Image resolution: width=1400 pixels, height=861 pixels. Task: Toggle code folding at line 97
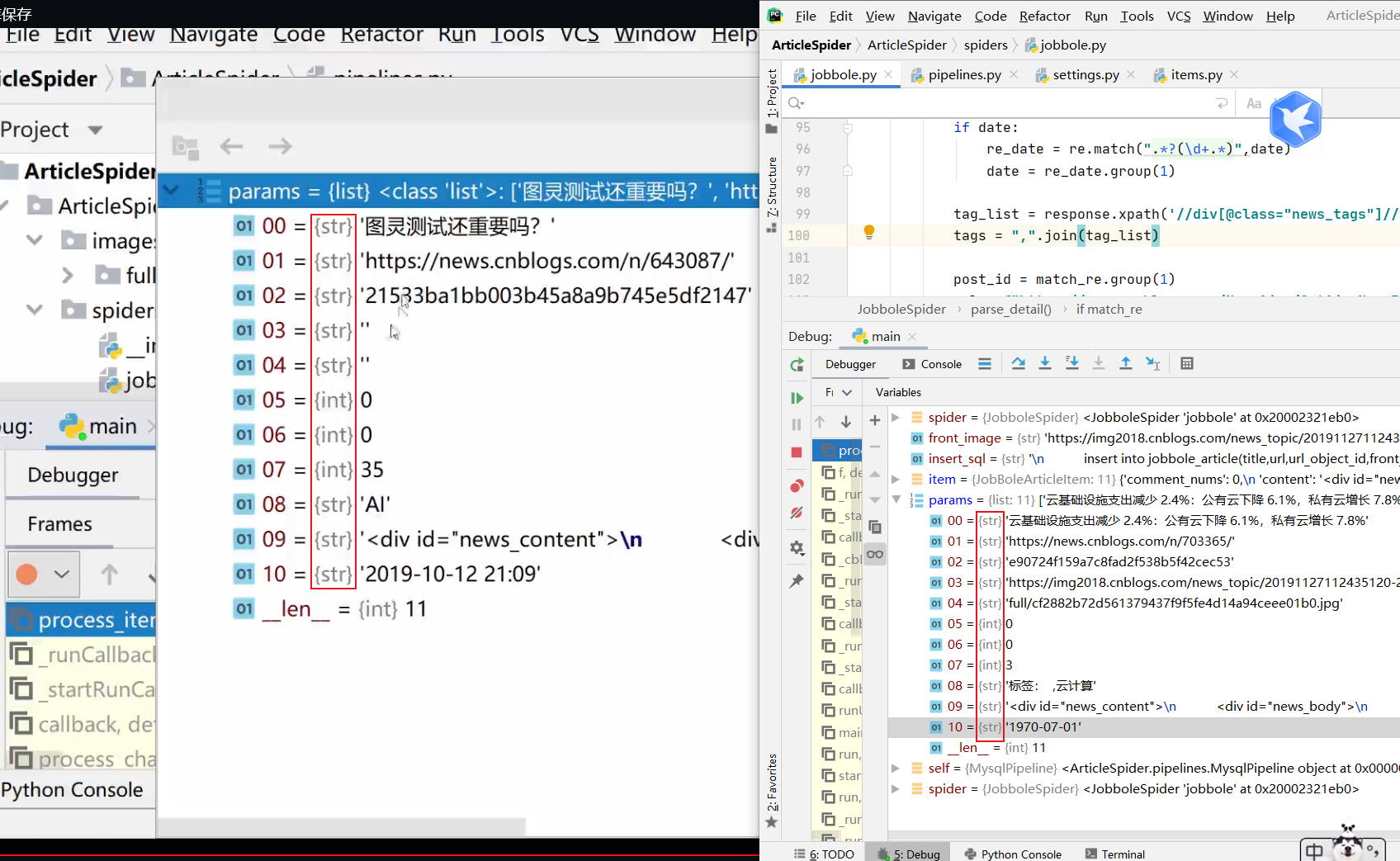848,170
